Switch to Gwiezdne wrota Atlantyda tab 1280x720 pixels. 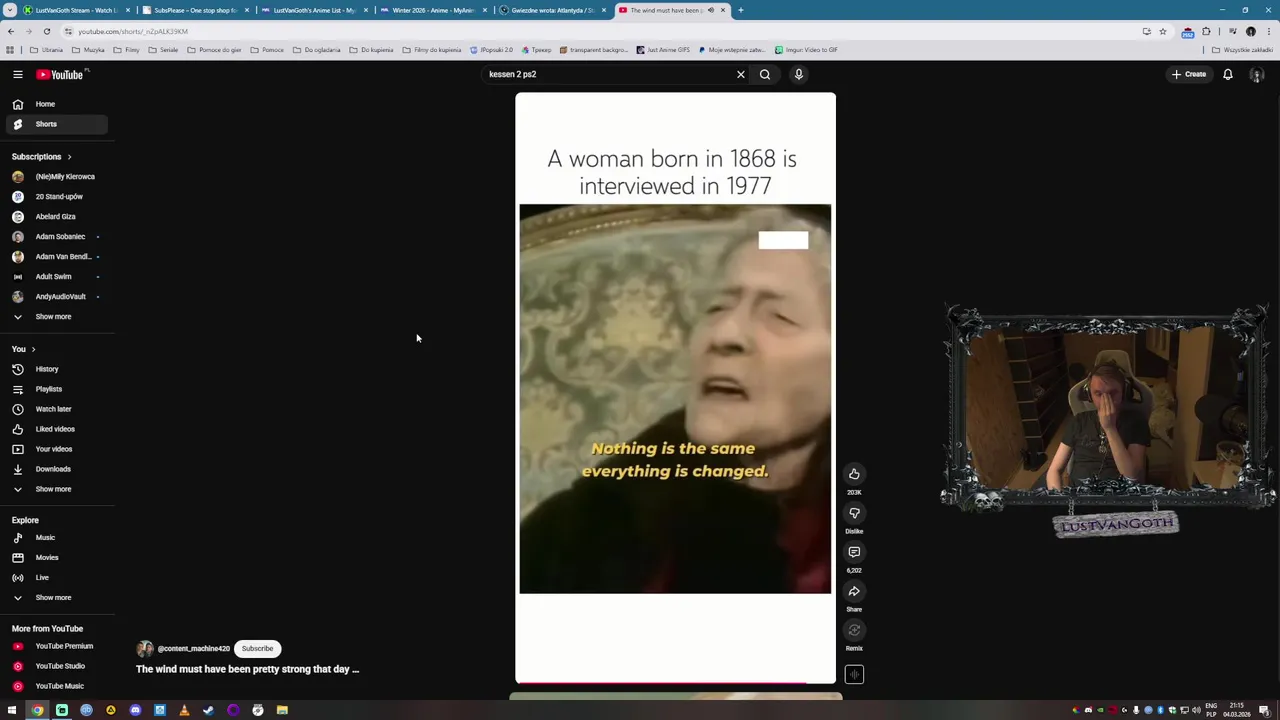(552, 10)
